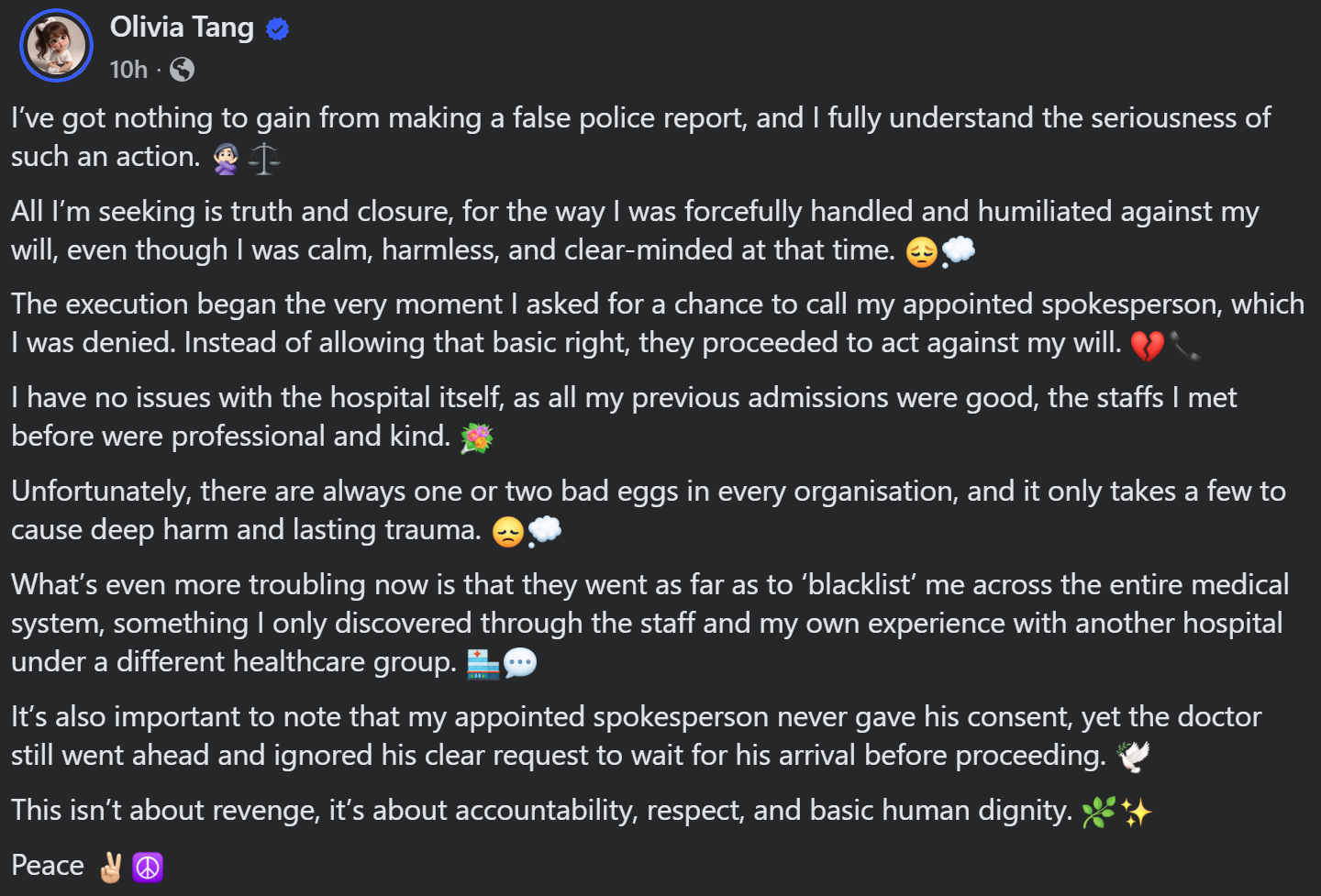The width and height of the screenshot is (1321, 896).
Task: Open Olivia Tang's profile picture
Action: click(57, 45)
